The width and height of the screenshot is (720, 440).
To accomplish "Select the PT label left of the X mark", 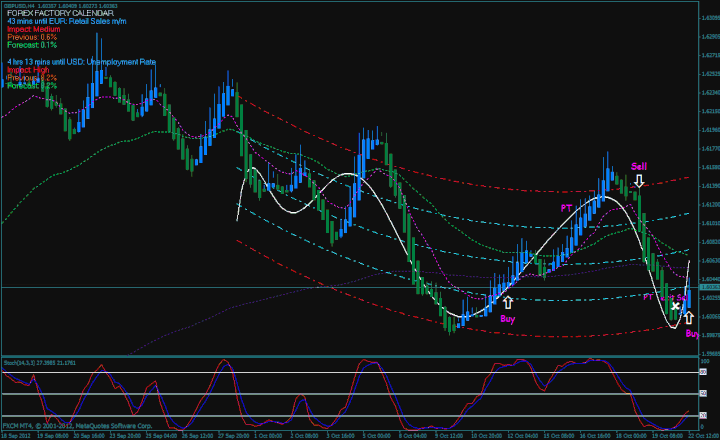I will click(x=648, y=297).
